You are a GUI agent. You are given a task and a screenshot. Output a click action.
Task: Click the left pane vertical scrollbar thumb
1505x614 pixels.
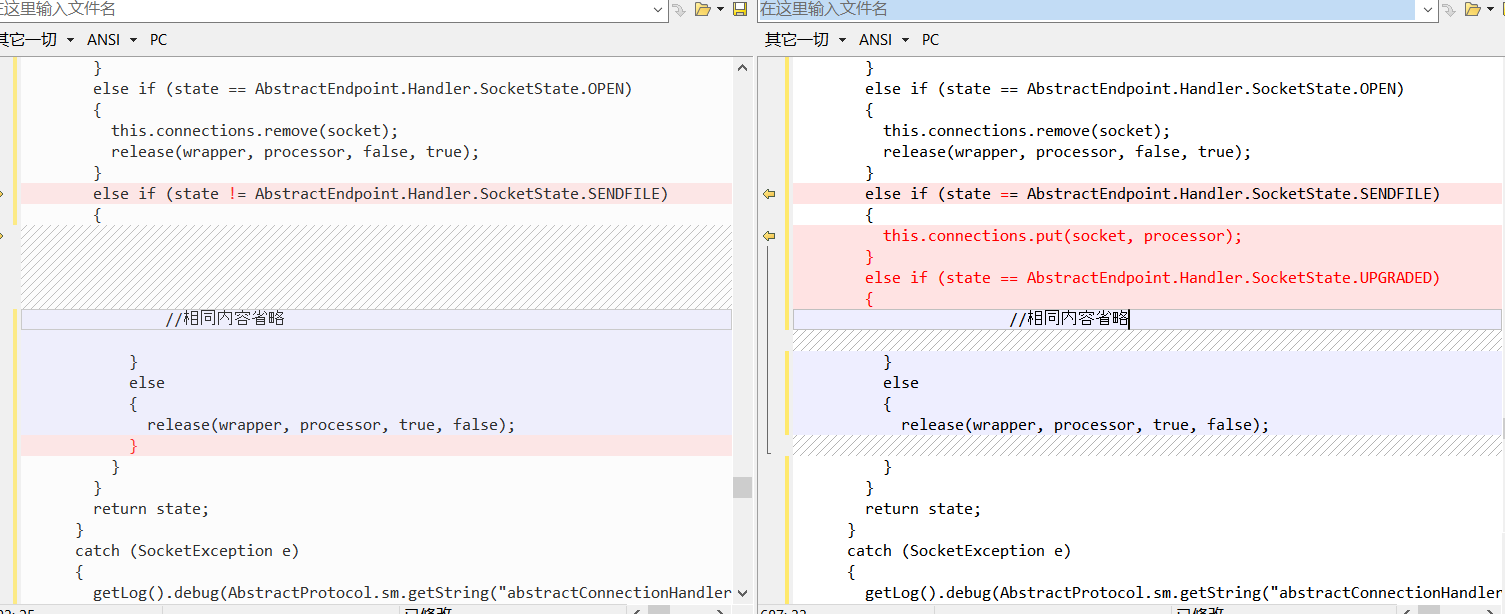[742, 487]
